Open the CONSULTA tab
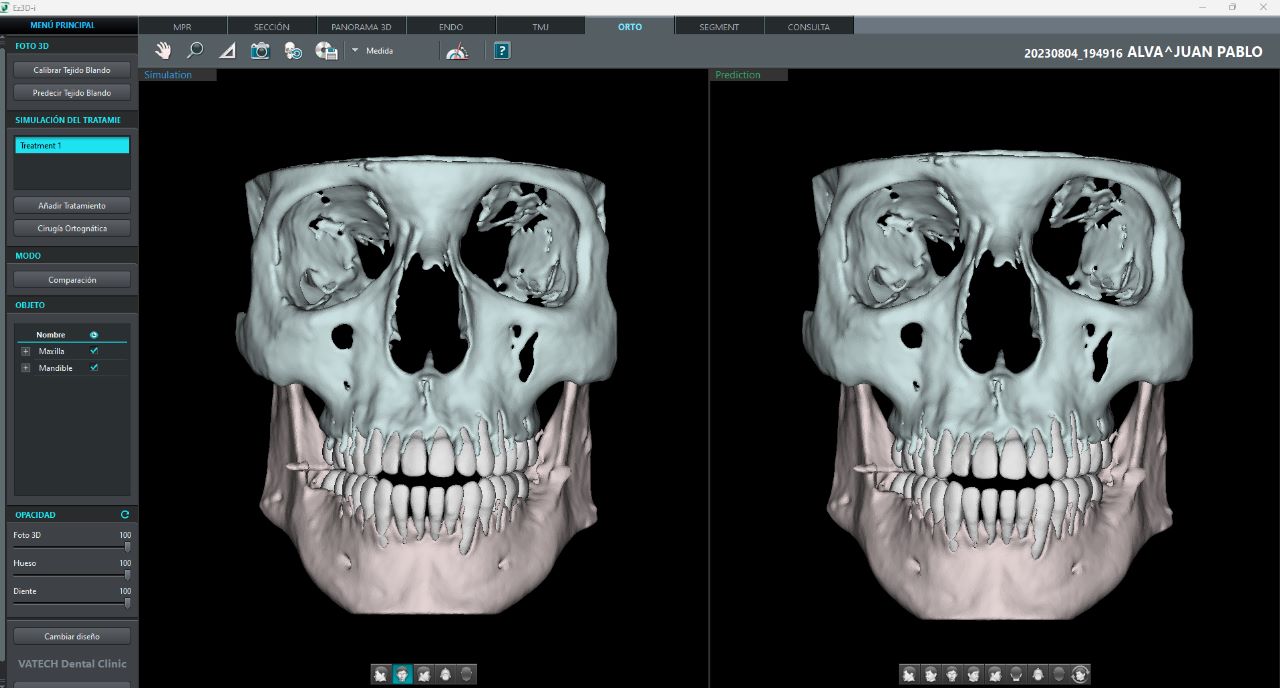 coord(809,27)
